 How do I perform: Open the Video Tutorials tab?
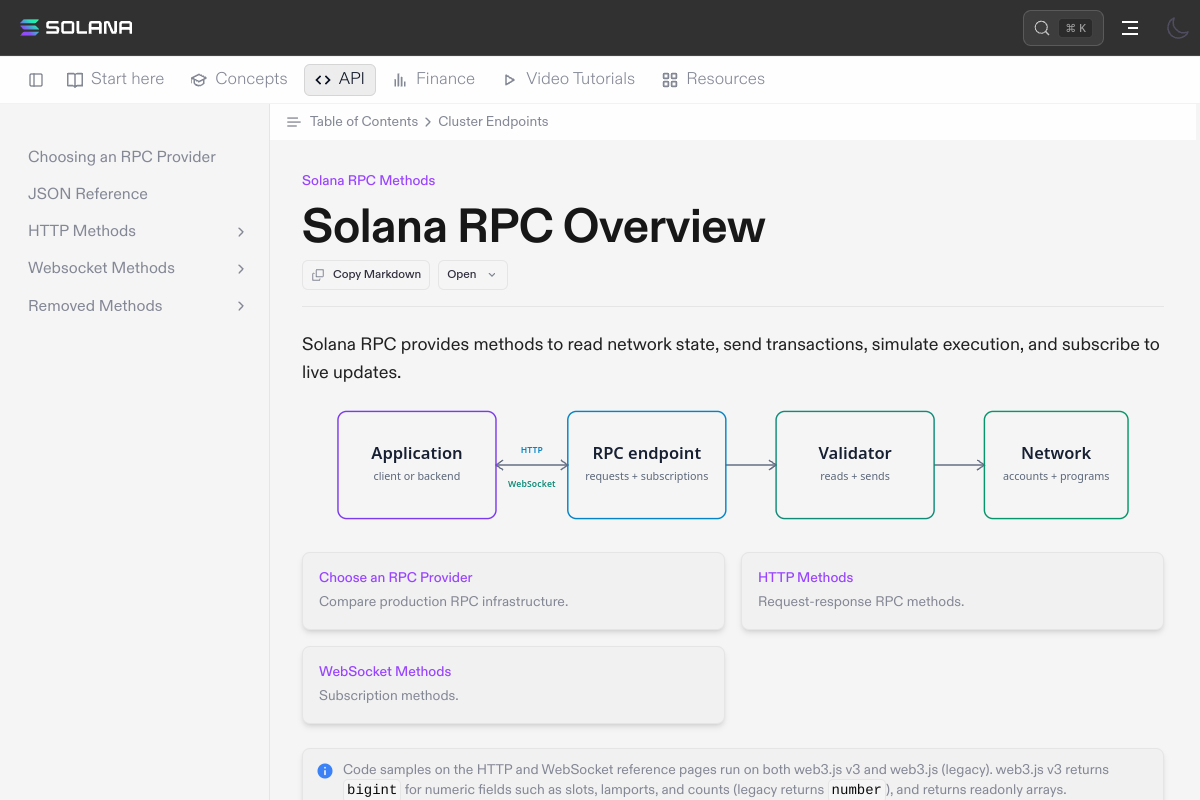pos(568,79)
